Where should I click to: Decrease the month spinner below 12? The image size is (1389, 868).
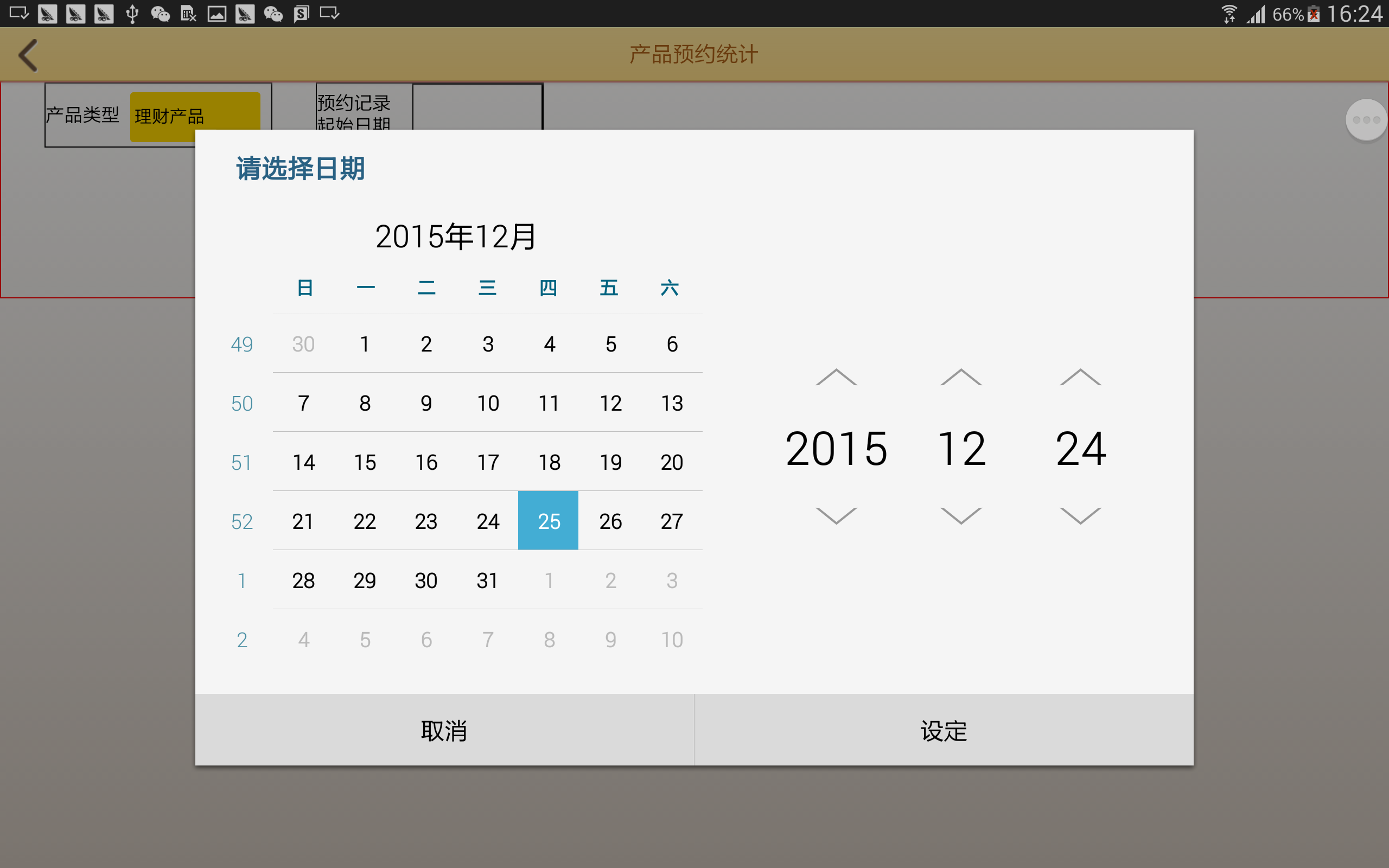click(961, 515)
